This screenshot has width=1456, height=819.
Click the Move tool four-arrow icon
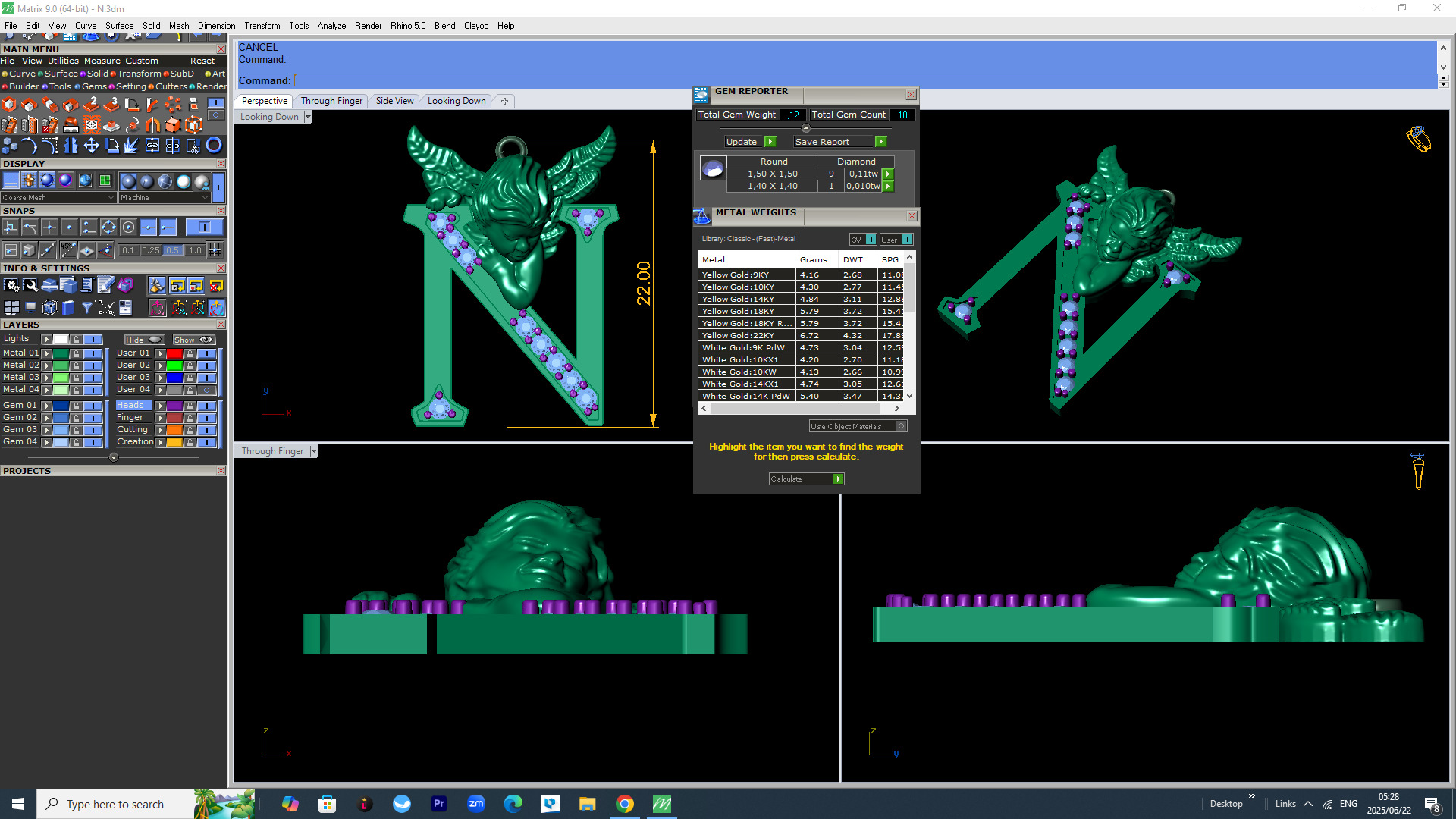pos(91,145)
